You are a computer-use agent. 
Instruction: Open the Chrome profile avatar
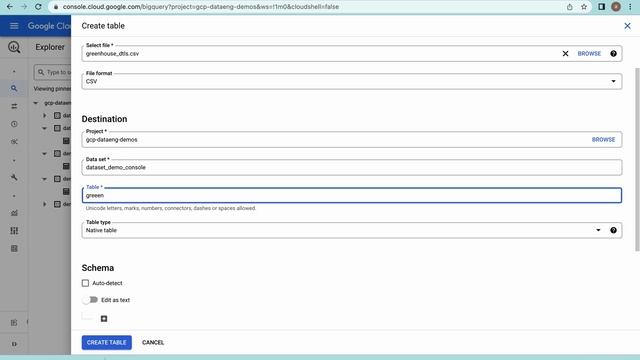616,7
